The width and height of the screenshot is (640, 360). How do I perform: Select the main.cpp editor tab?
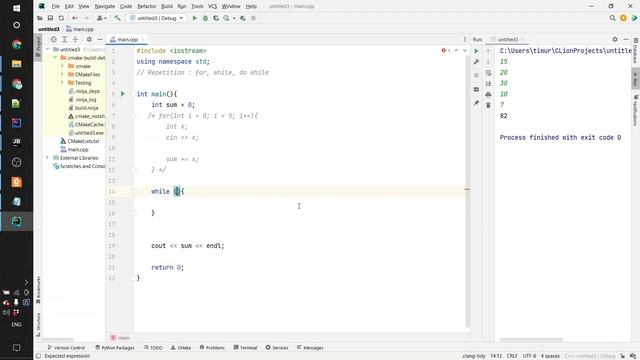click(x=127, y=39)
